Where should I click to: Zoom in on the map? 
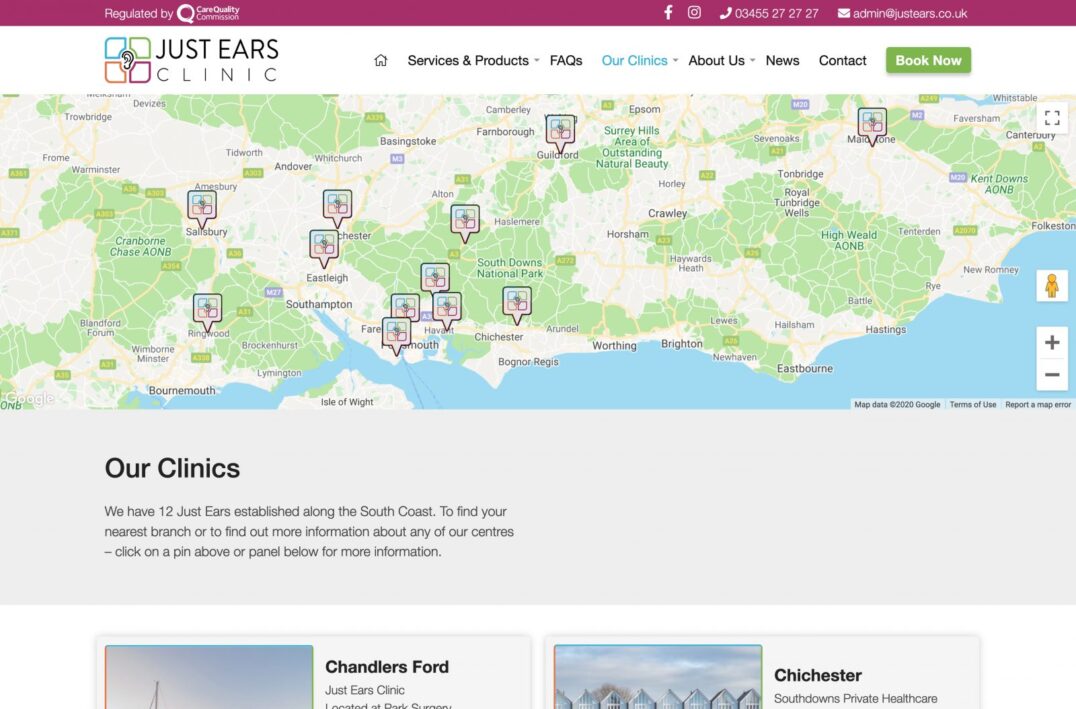[1051, 343]
